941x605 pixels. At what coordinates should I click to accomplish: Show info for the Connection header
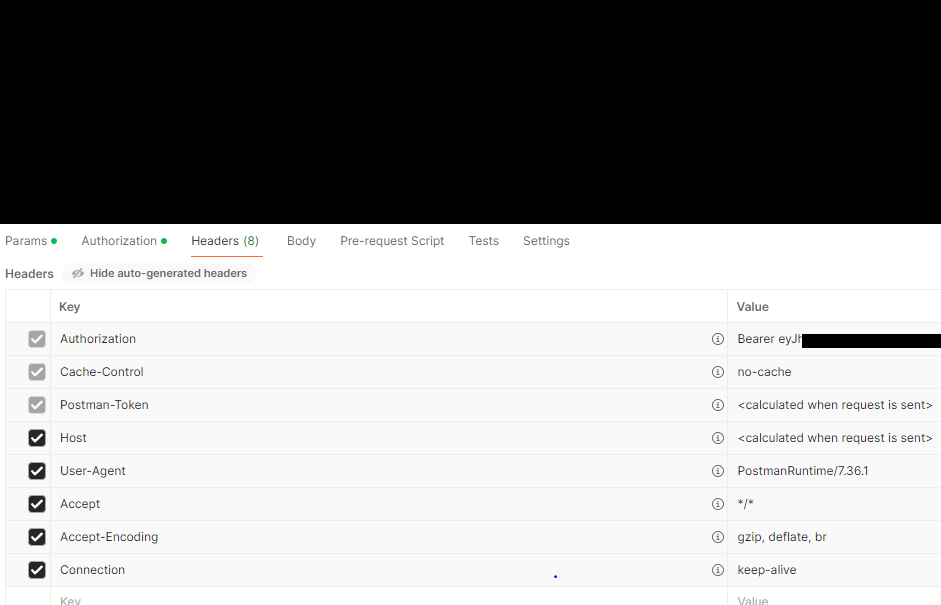click(717, 570)
